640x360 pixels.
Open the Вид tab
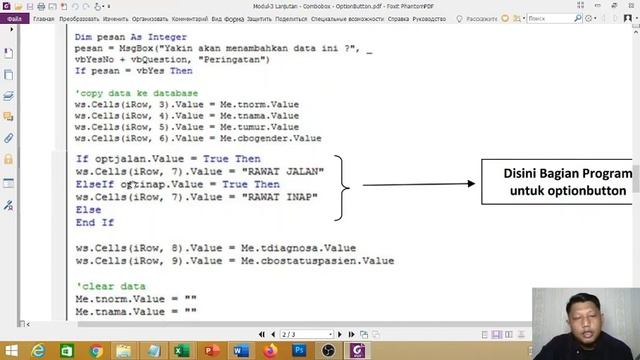tap(216, 19)
